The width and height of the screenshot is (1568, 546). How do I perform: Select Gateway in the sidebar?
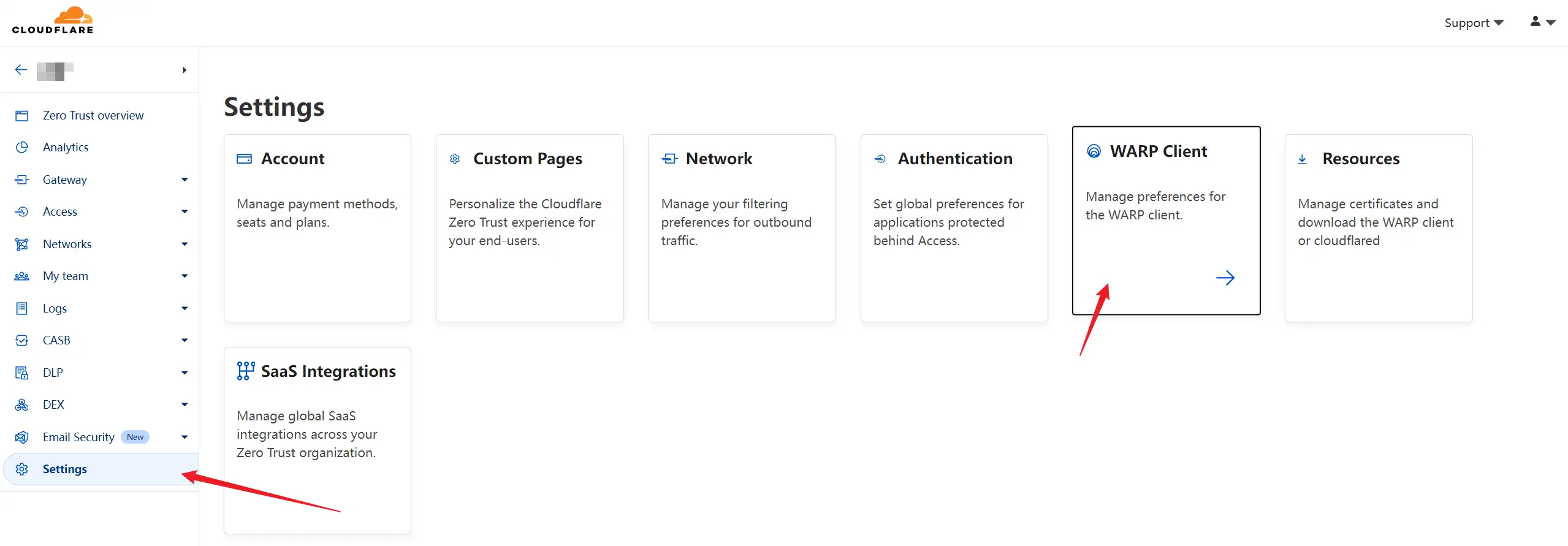click(x=64, y=180)
